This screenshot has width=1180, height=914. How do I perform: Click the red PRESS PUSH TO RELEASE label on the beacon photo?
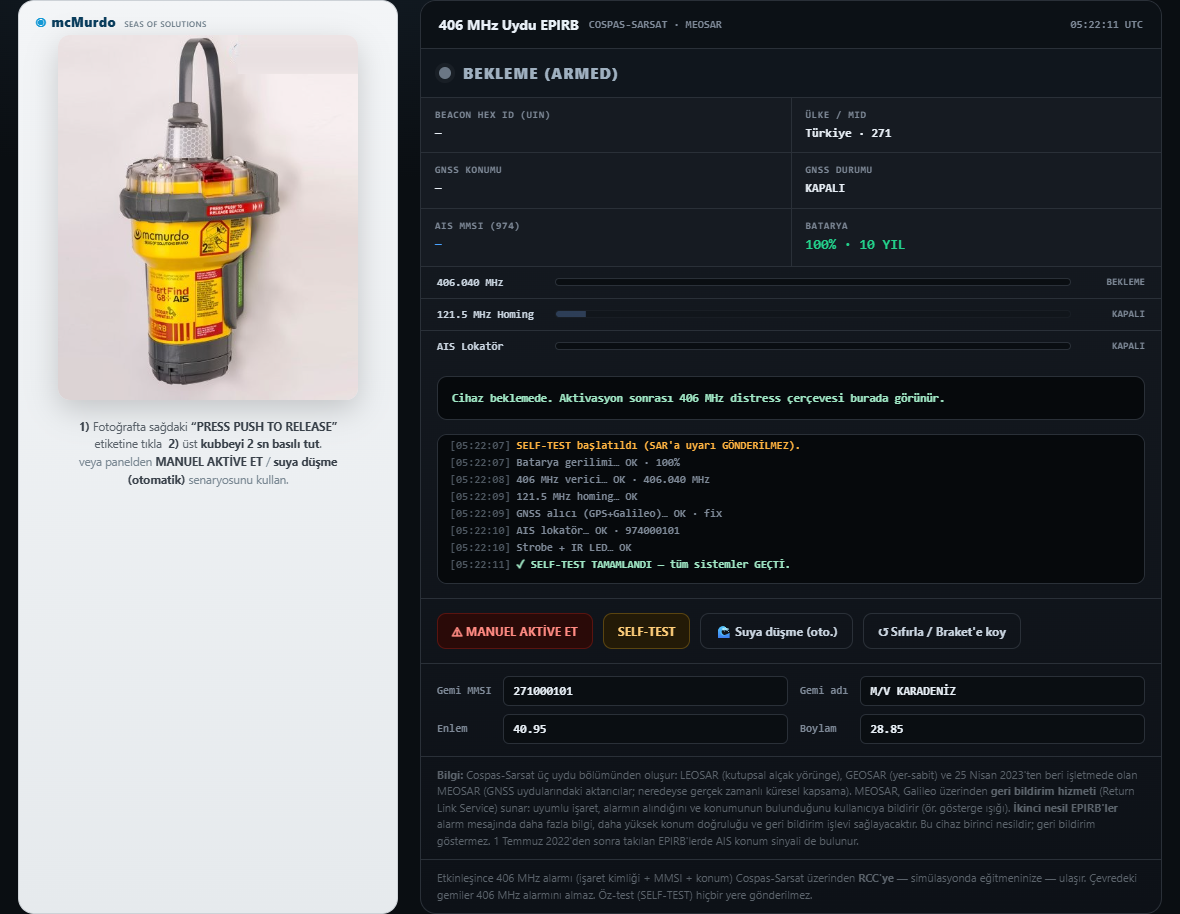coord(236,208)
